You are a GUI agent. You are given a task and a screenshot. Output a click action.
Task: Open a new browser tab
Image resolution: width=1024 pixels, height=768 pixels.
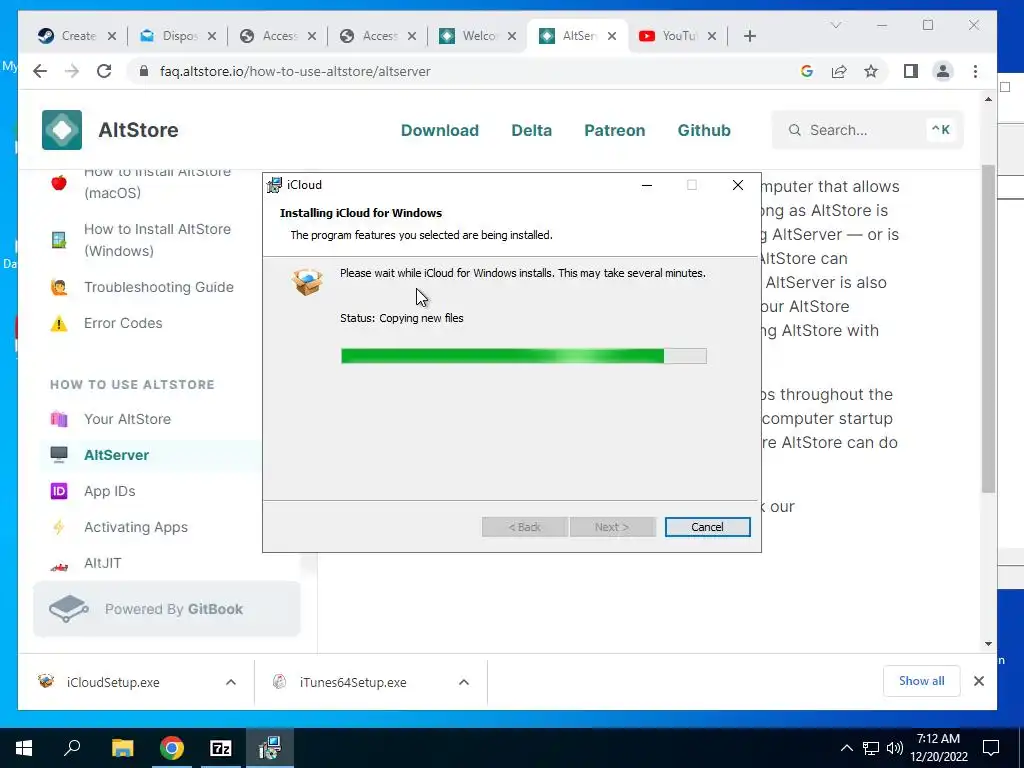(x=750, y=36)
